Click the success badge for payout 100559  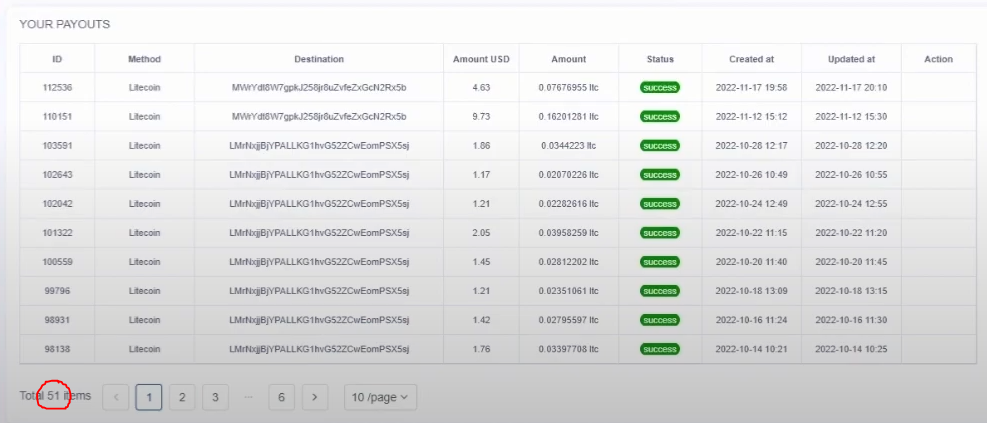click(660, 261)
